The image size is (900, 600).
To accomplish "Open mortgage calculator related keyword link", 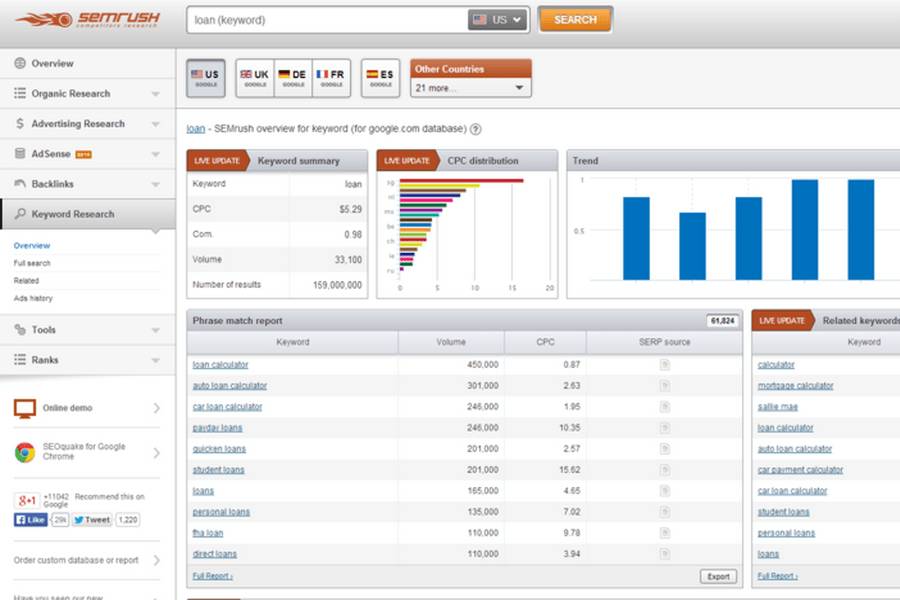I will [795, 386].
